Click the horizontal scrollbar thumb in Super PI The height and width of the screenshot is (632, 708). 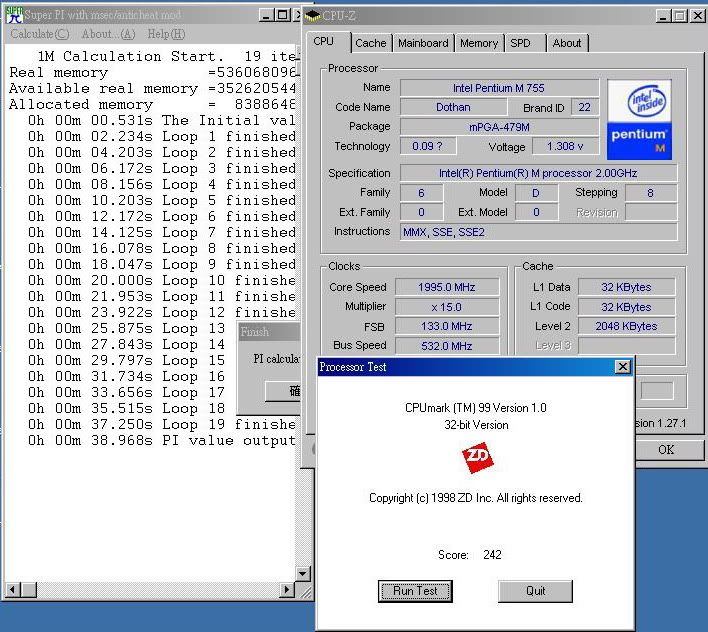click(x=29, y=590)
